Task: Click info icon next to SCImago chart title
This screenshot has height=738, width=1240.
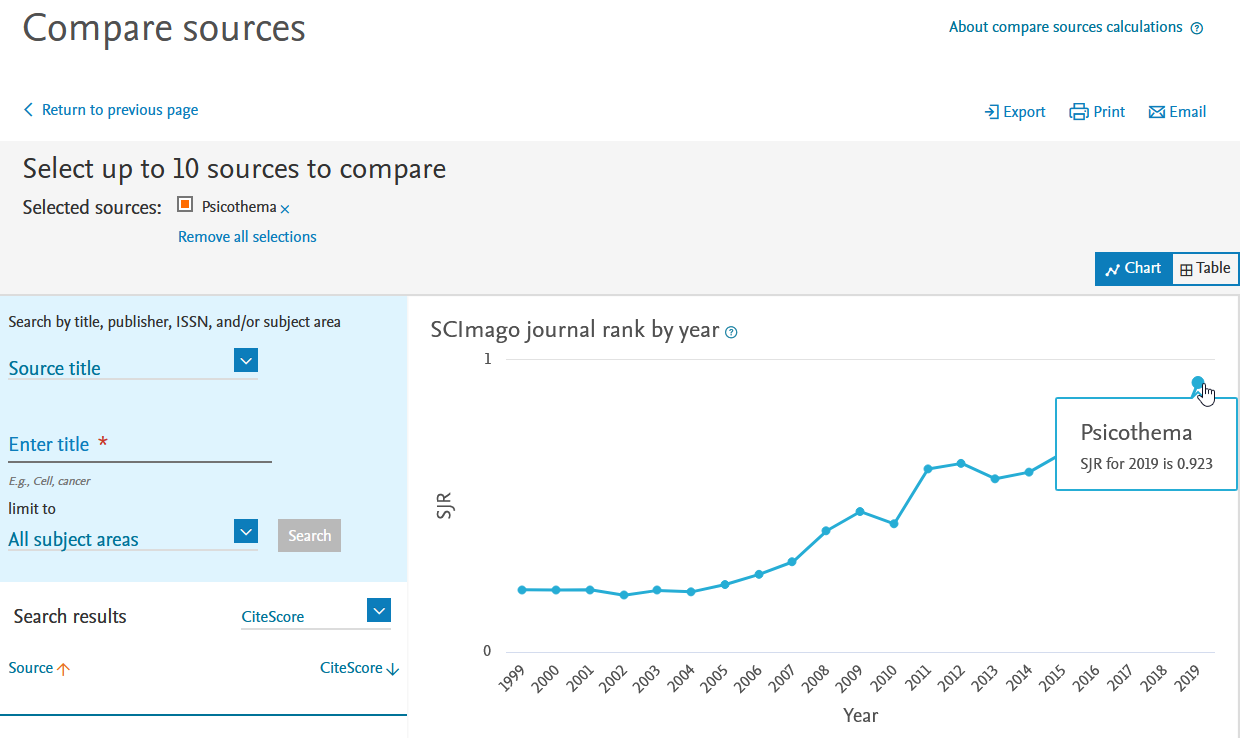Action: click(731, 332)
